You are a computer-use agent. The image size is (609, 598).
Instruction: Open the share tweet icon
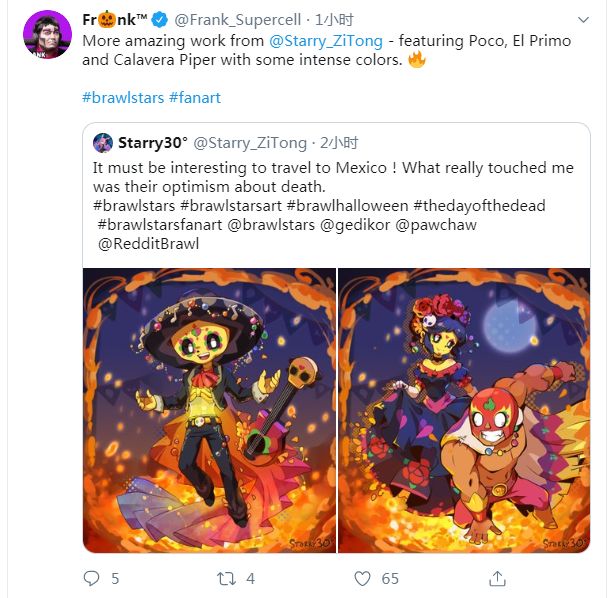pyautogui.click(x=497, y=578)
